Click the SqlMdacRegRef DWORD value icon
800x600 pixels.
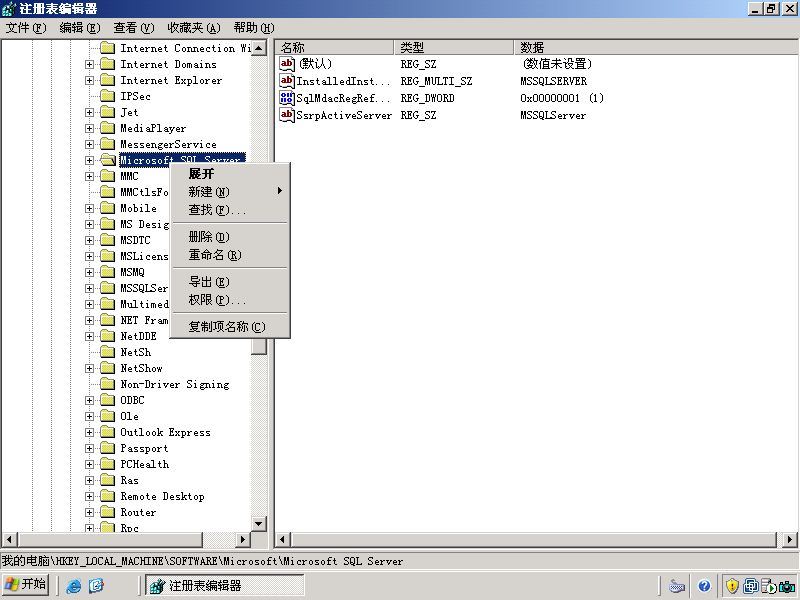tap(287, 98)
